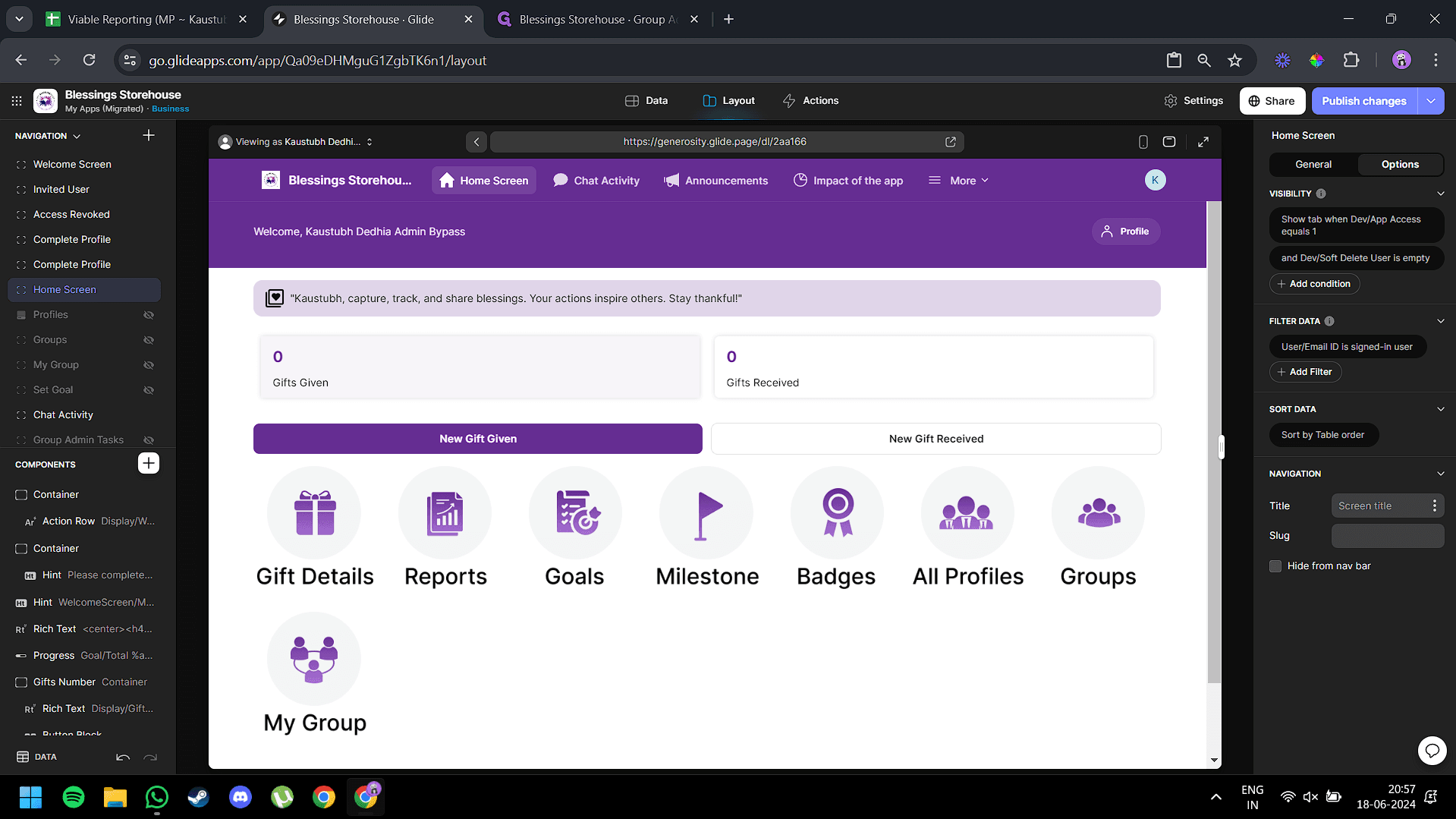Add a new navigation screen with plus icon
The image size is (1456, 819).
coord(149,136)
